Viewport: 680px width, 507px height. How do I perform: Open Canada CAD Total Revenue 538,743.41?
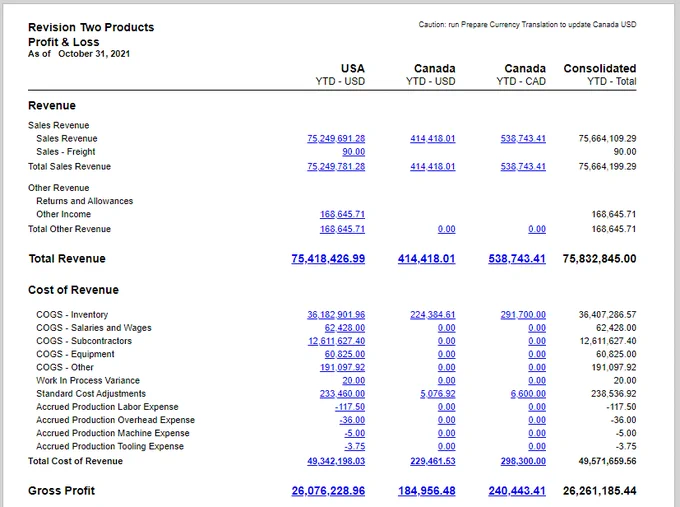(517, 258)
